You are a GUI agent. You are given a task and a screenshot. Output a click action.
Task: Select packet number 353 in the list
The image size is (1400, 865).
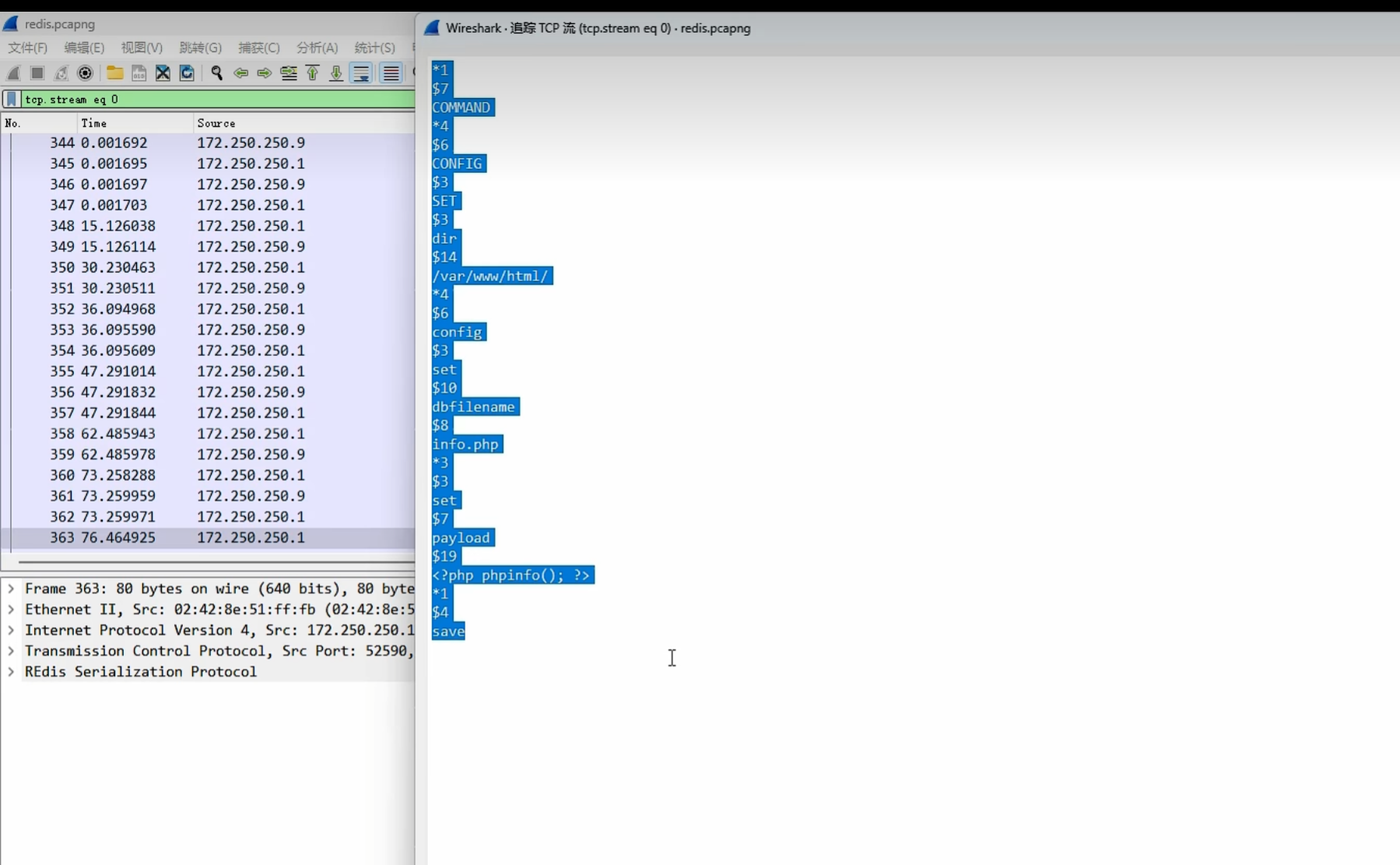tap(208, 329)
